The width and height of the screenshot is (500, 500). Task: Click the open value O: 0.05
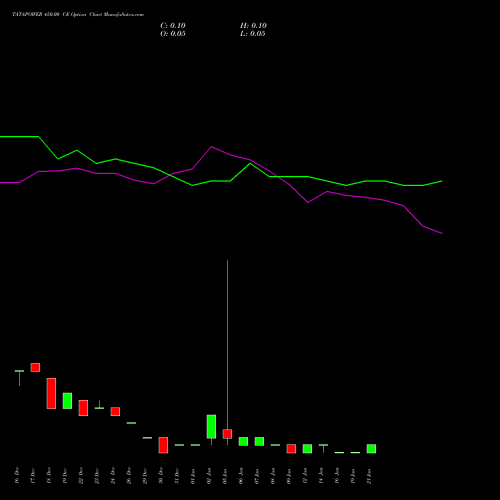tap(173, 34)
